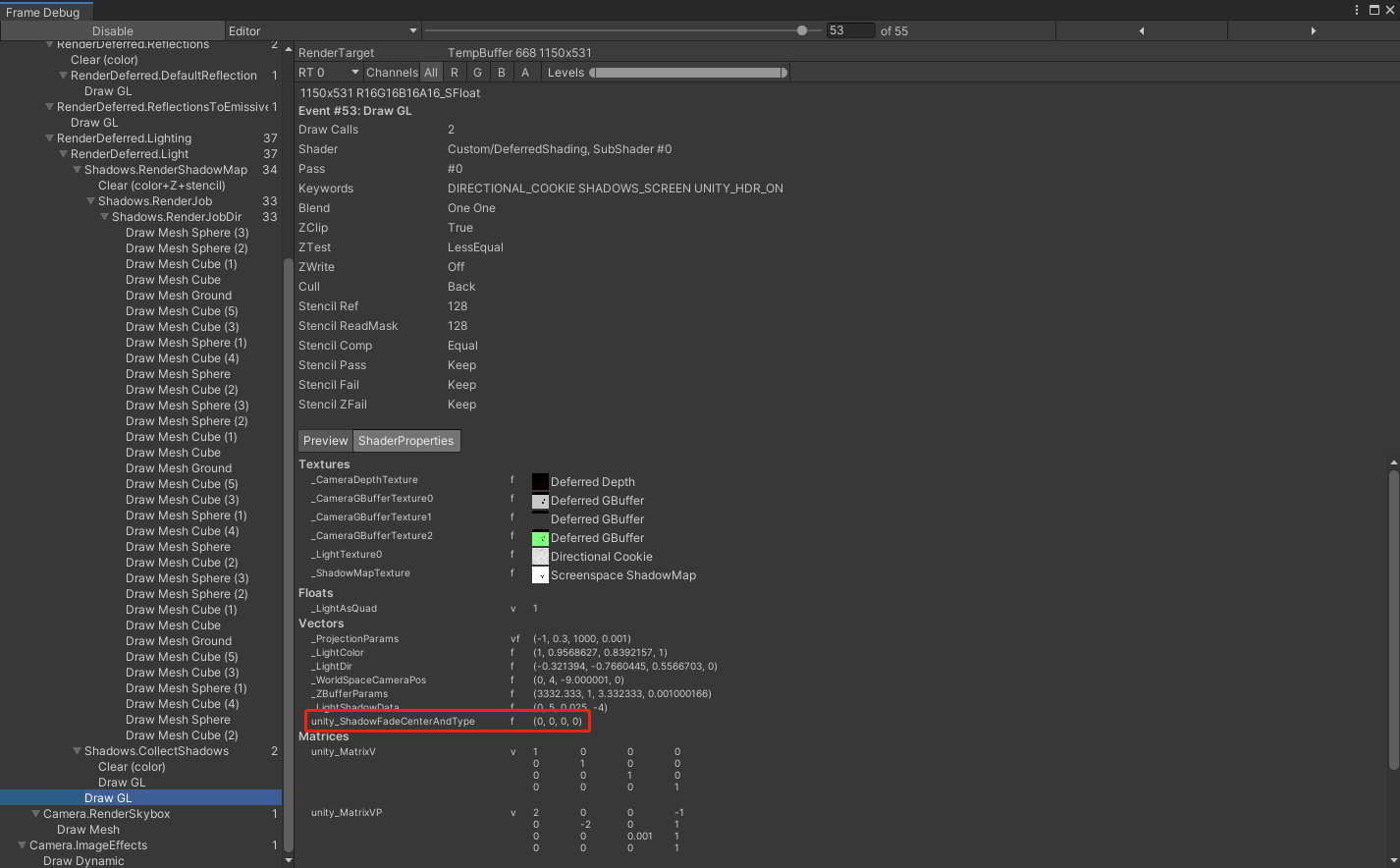Toggle the A channel button
The image size is (1400, 868).
[525, 73]
